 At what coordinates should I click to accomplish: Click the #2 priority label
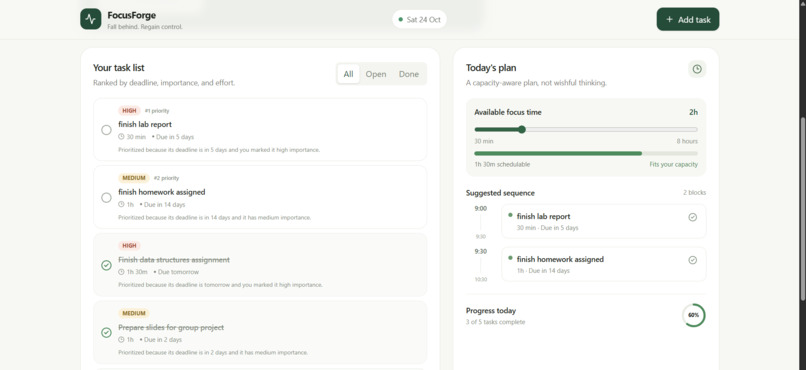(166, 178)
